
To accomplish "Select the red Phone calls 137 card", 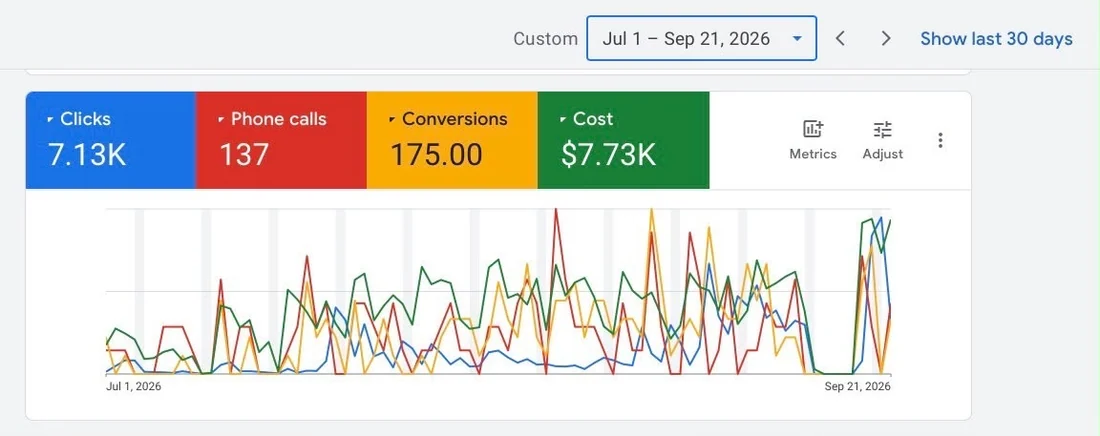I will (x=281, y=140).
